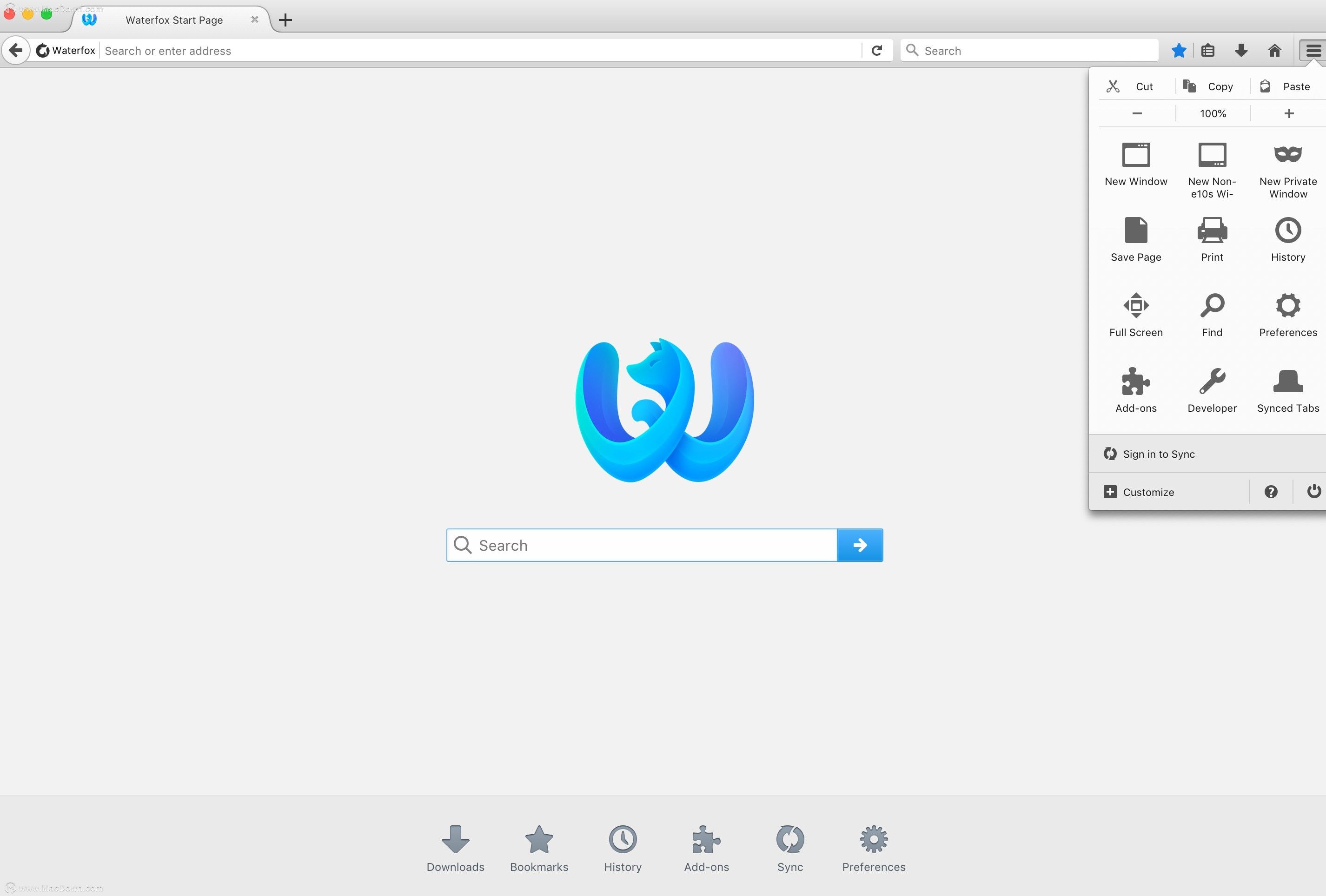The height and width of the screenshot is (896, 1326).
Task: Go back one page
Action: (16, 50)
